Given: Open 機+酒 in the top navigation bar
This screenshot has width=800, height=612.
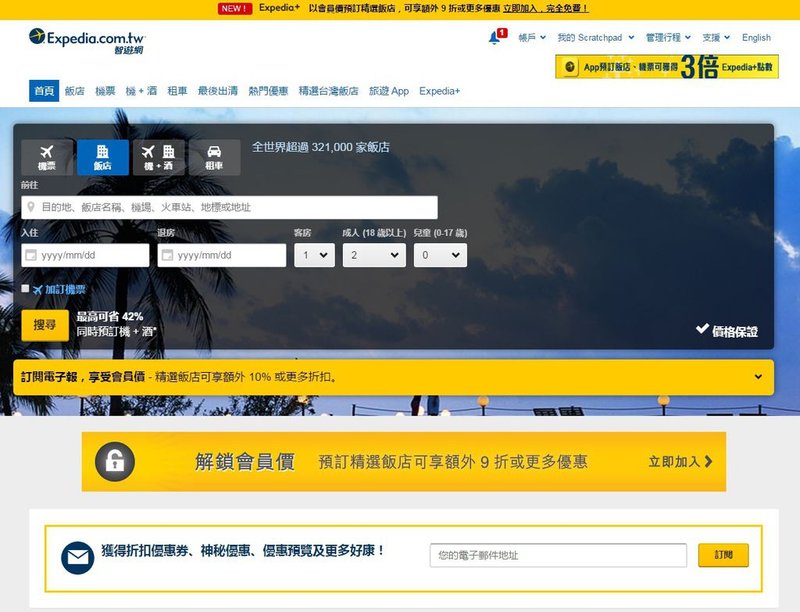Looking at the screenshot, I should tap(141, 91).
